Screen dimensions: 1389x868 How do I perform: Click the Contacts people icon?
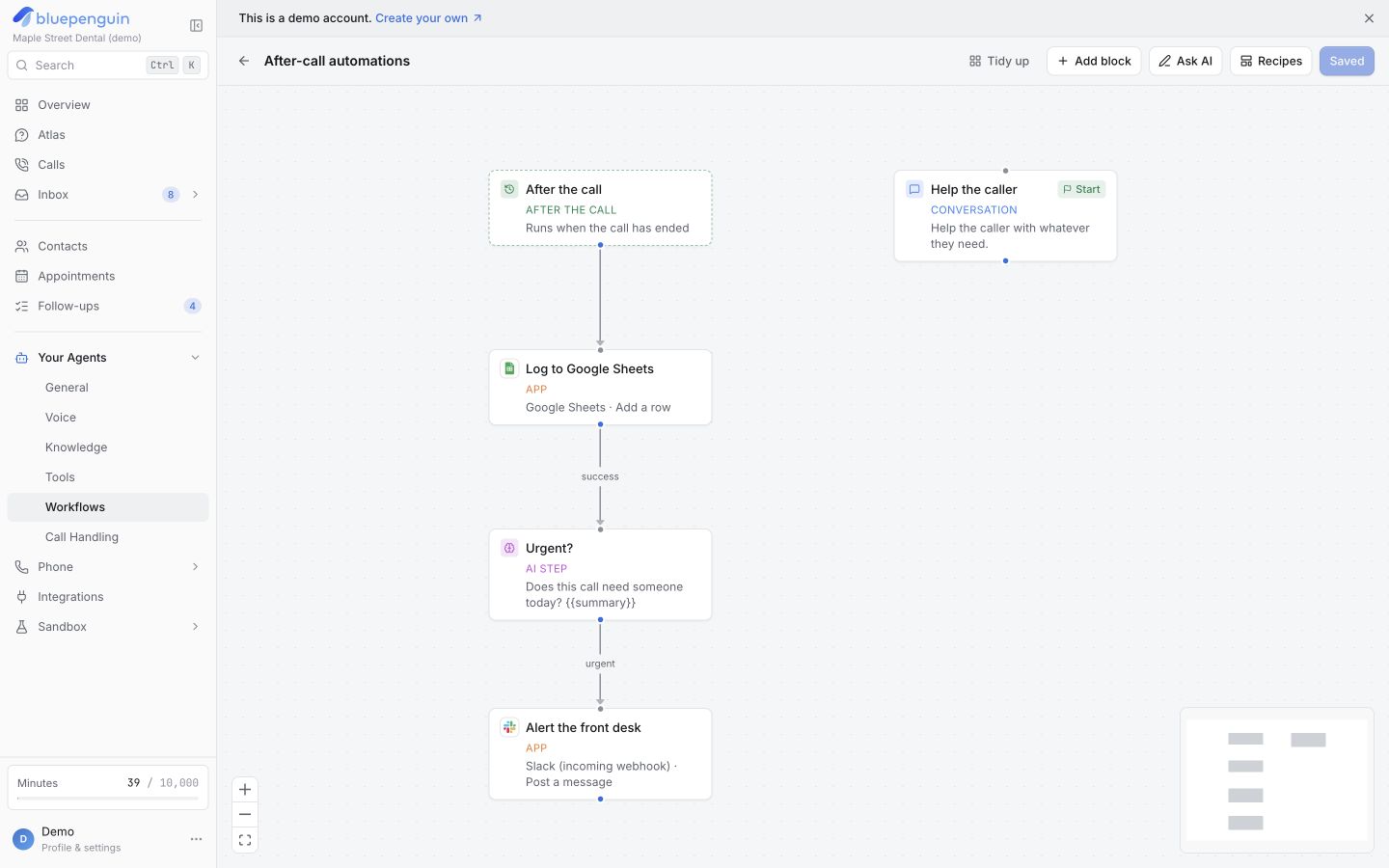21,247
